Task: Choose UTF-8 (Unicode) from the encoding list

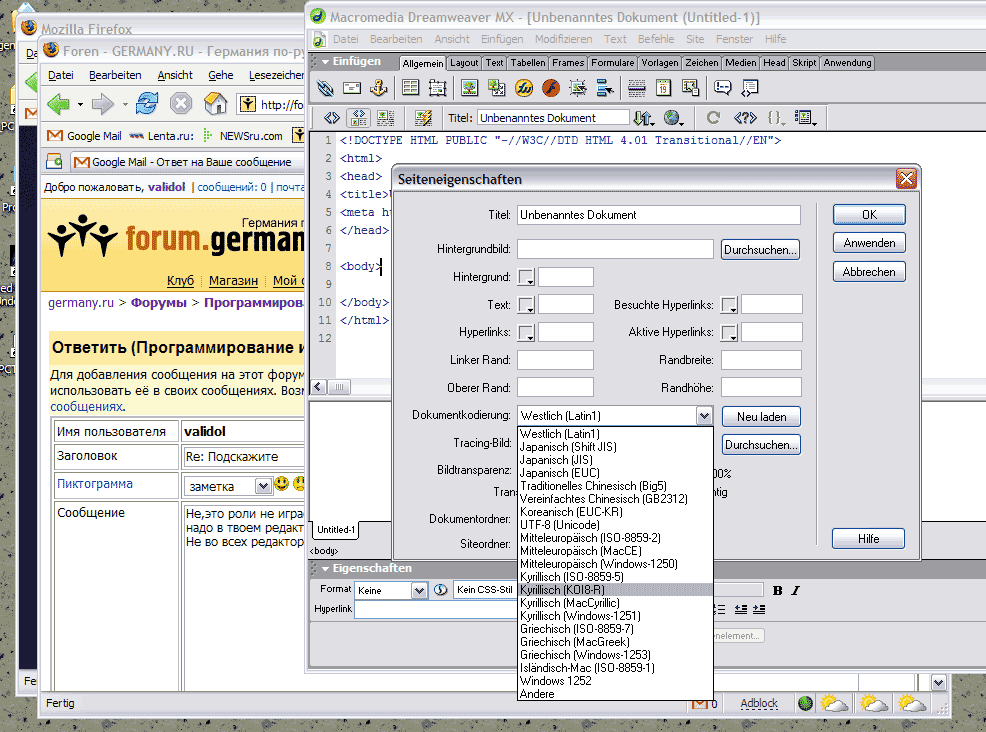Action: [x=560, y=525]
